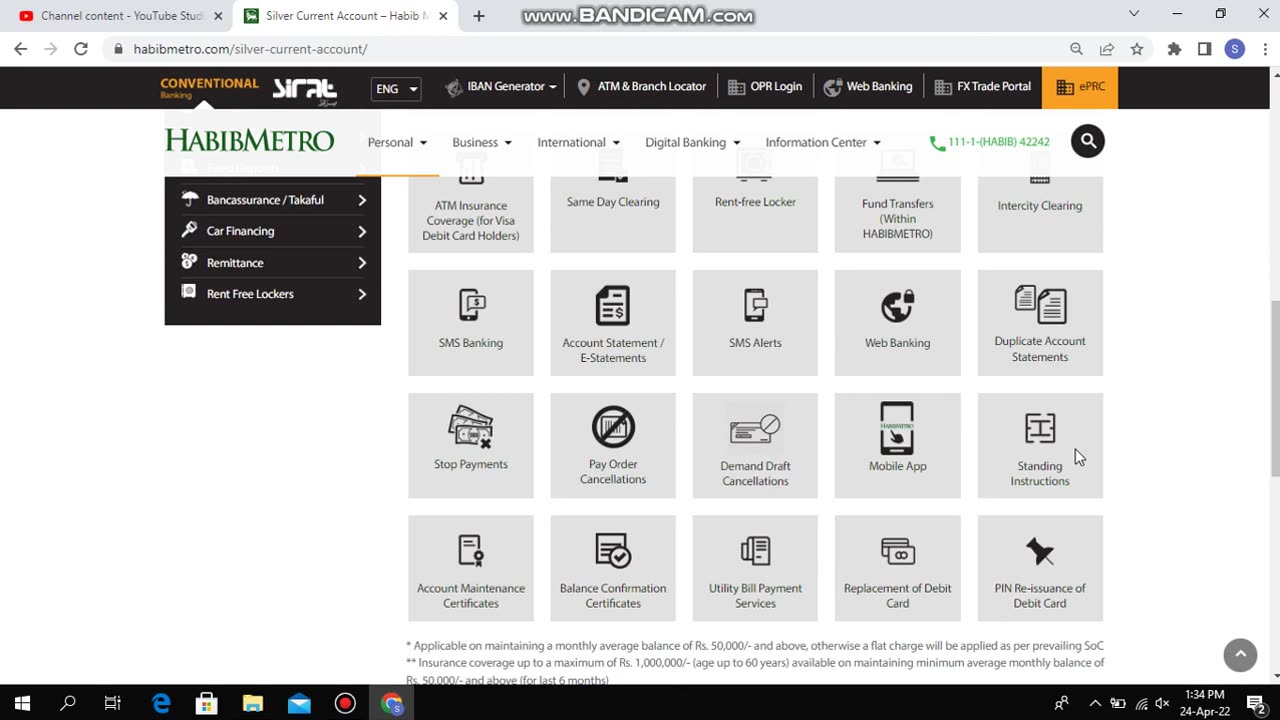Expand the Bancassurance / Takaful chevron
1280x720 pixels.
click(x=362, y=200)
